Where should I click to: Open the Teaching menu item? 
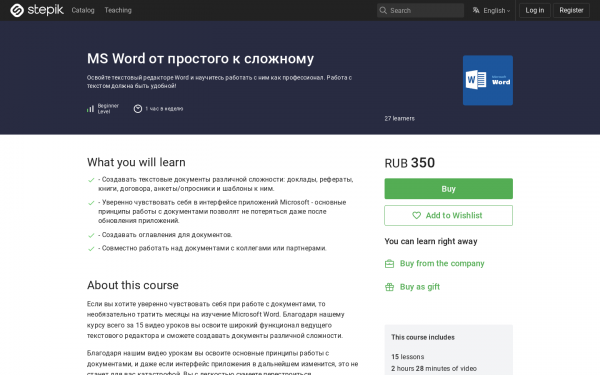point(118,10)
